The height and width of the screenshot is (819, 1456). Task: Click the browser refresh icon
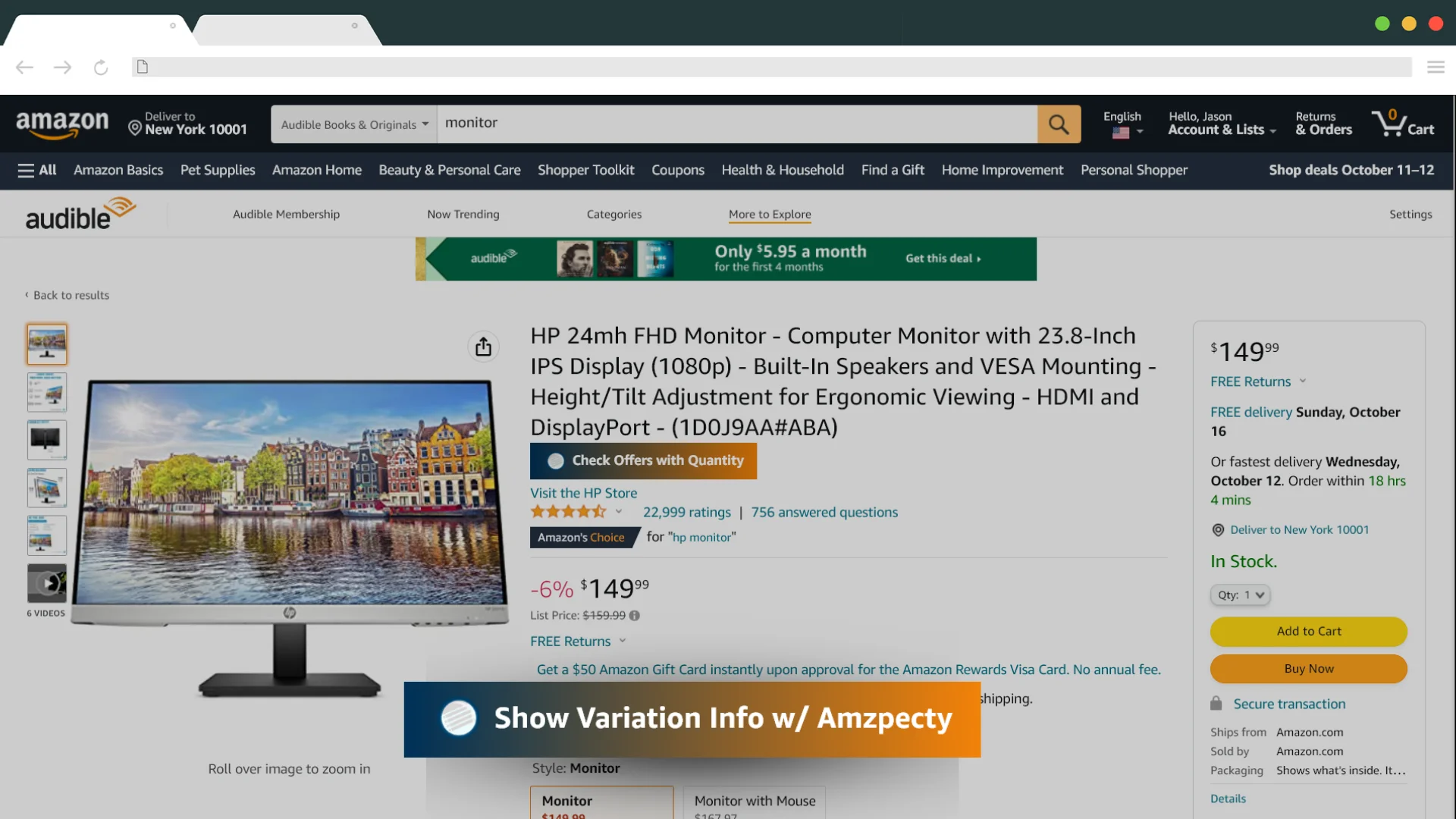[x=99, y=67]
